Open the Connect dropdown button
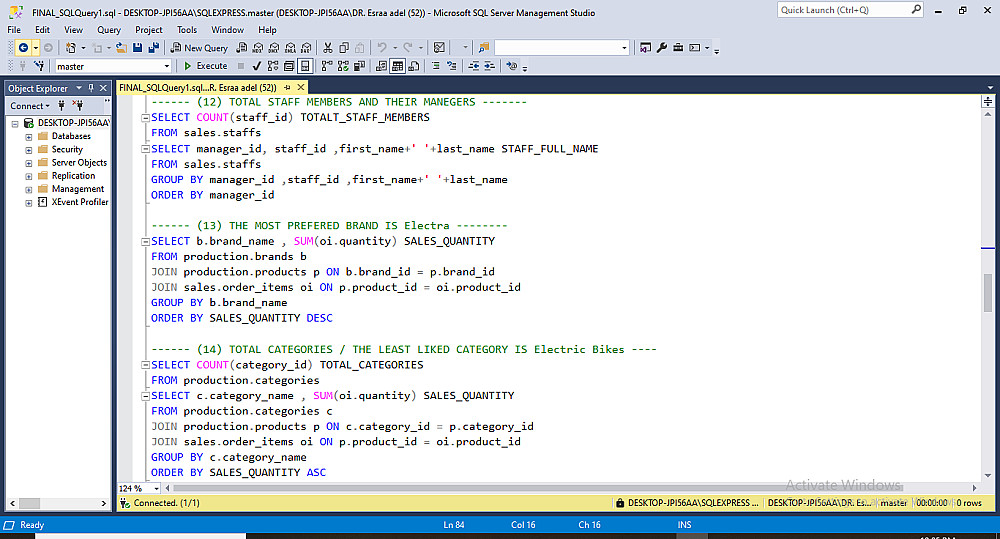Image resolution: width=1000 pixels, height=539 pixels. click(30, 105)
